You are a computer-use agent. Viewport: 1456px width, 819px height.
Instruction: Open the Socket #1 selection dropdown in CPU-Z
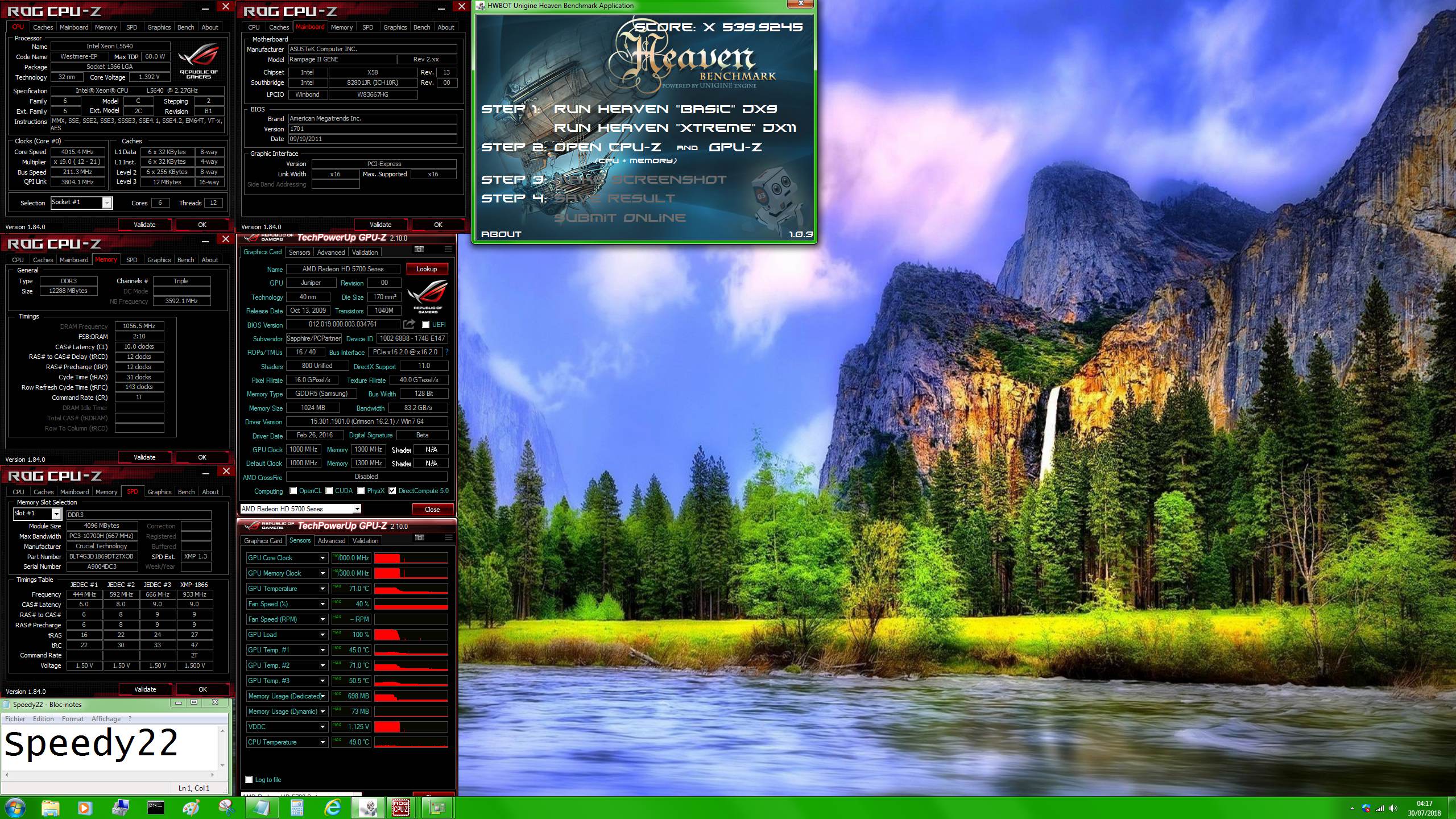[x=82, y=202]
